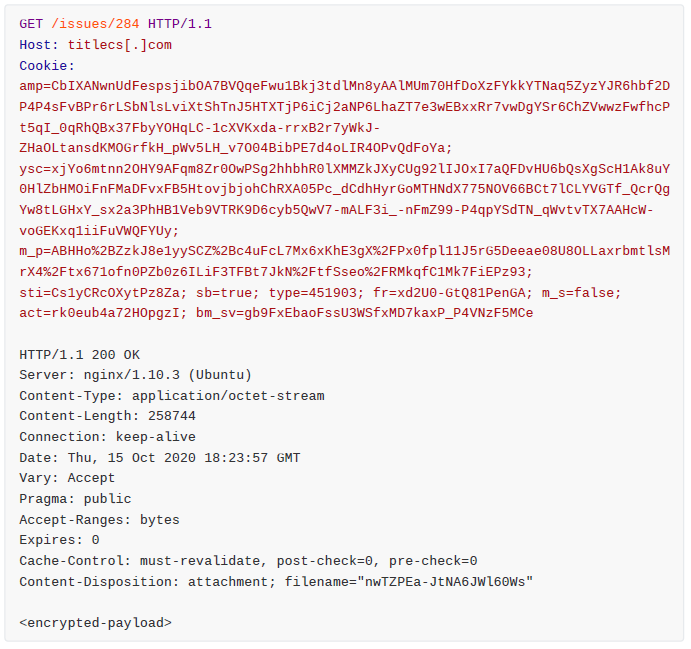
Task: Click the HTTP/1.1 200 OK status line
Action: pyautogui.click(x=79, y=355)
